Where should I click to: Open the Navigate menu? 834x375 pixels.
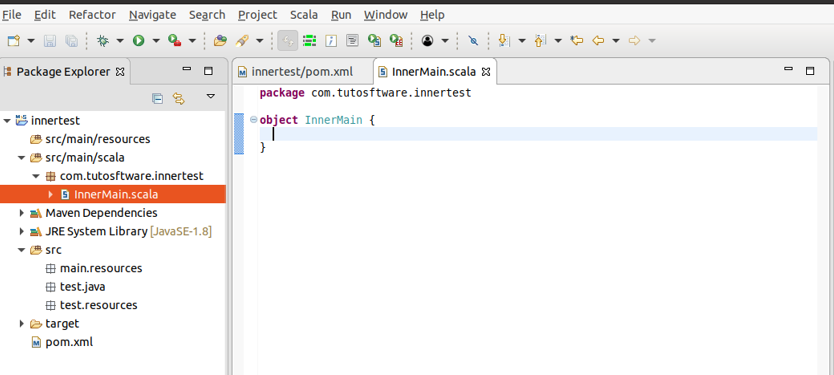[x=152, y=15]
